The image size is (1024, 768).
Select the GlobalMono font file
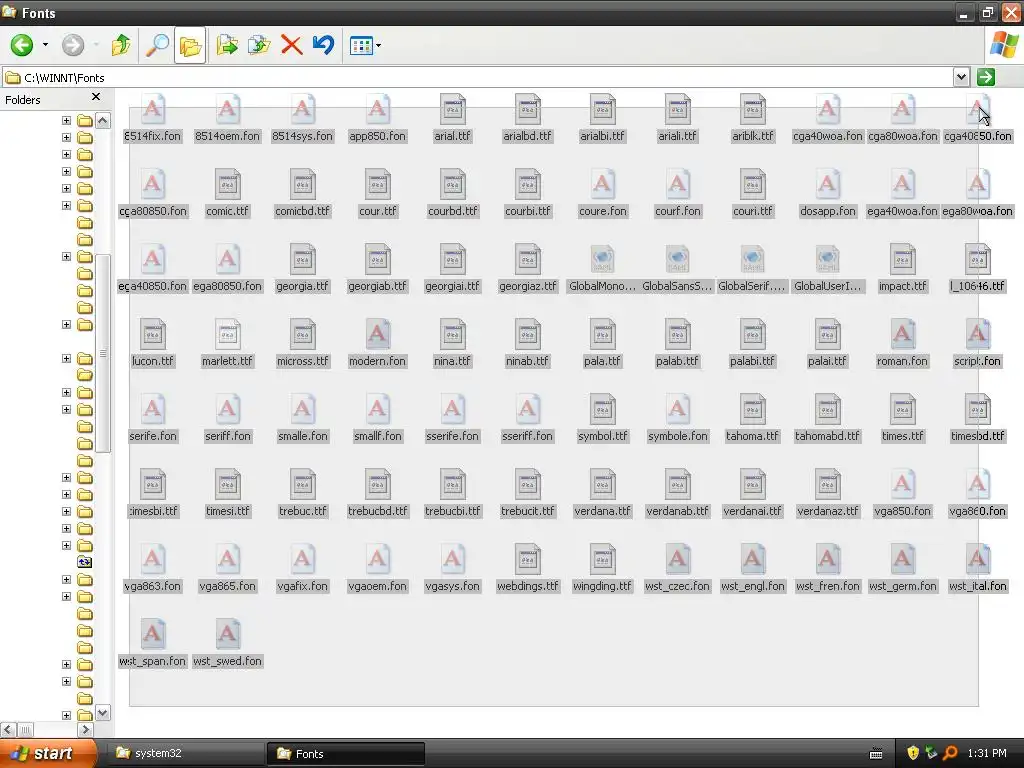point(602,269)
